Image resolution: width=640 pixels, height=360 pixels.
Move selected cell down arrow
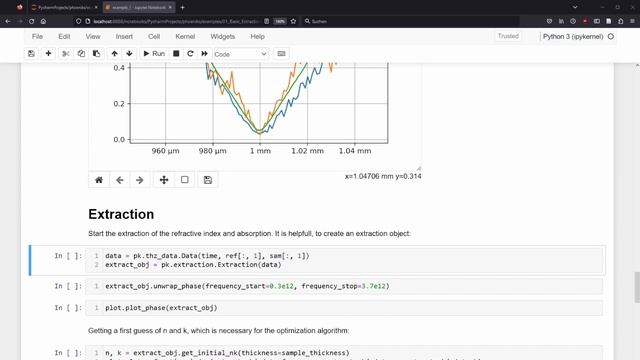tap(129, 54)
